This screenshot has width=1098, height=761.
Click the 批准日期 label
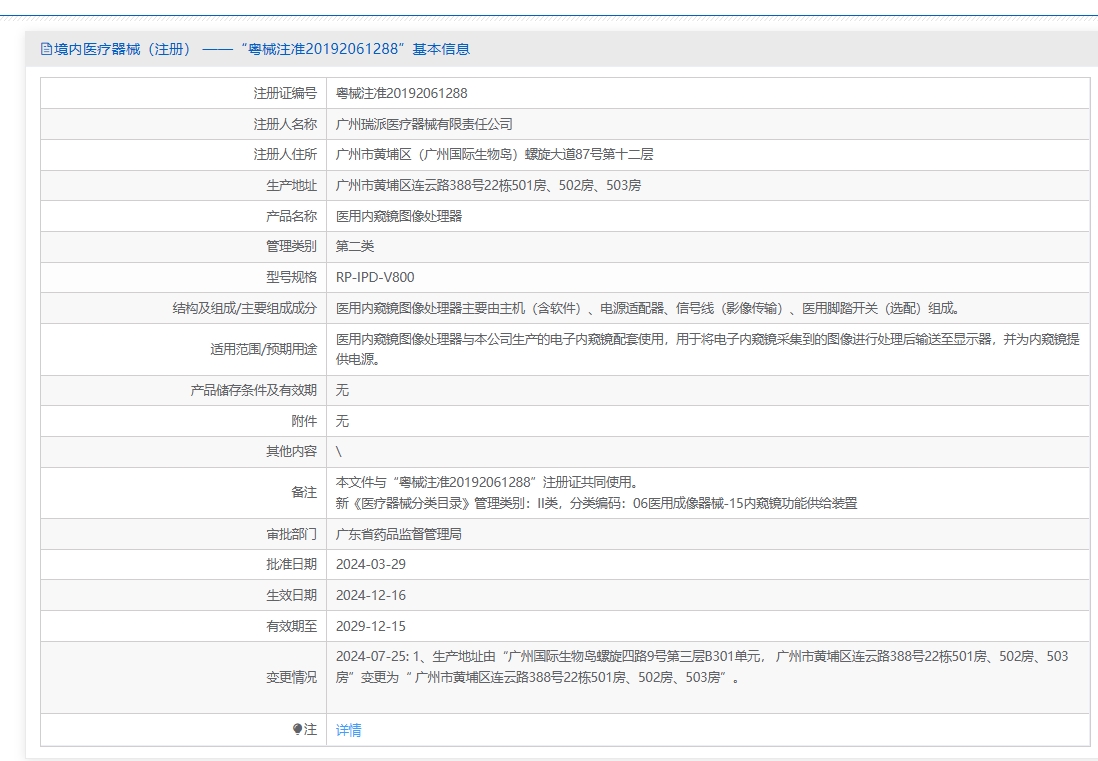click(x=291, y=564)
